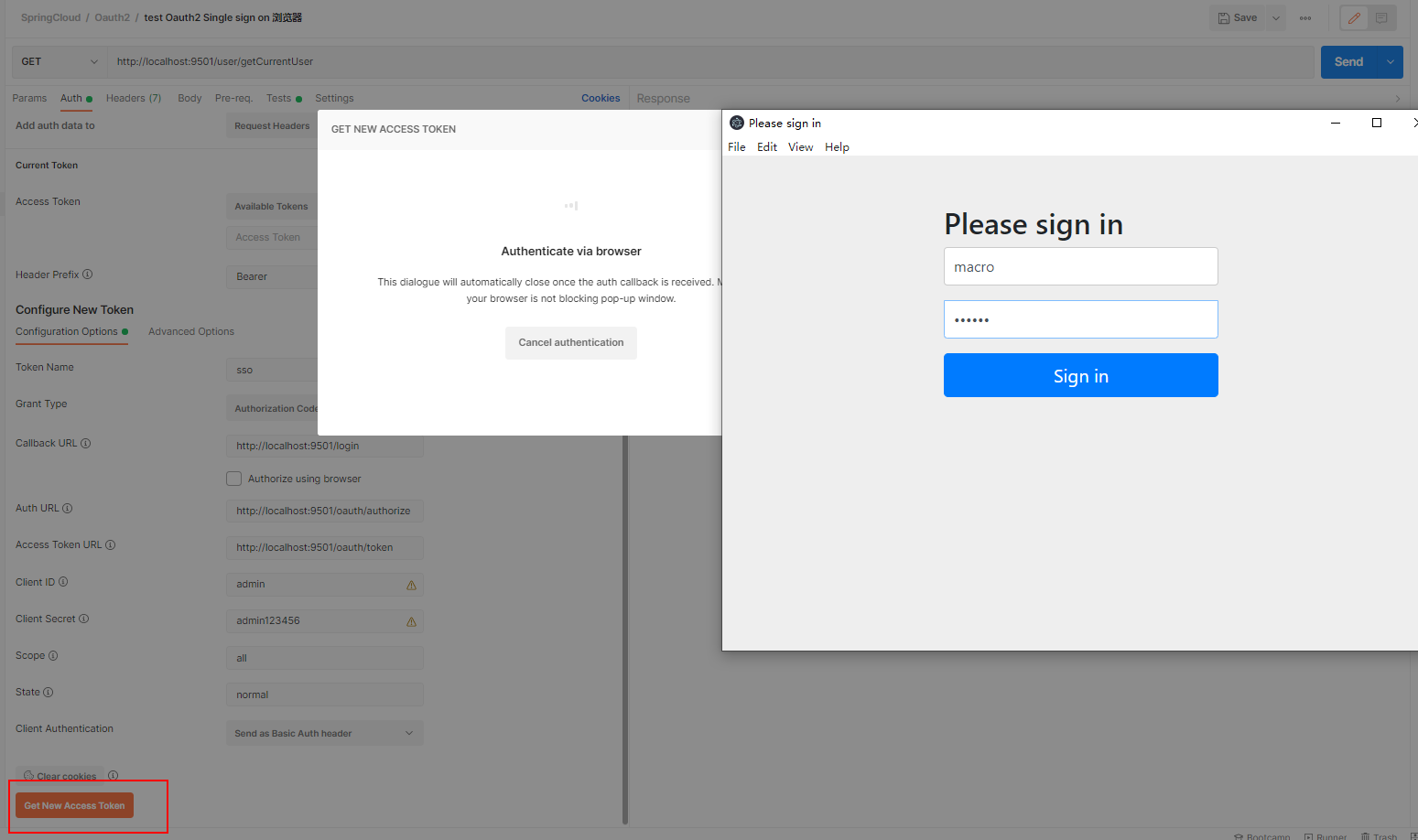
Task: Click the username field containing macro
Action: coord(1080,267)
